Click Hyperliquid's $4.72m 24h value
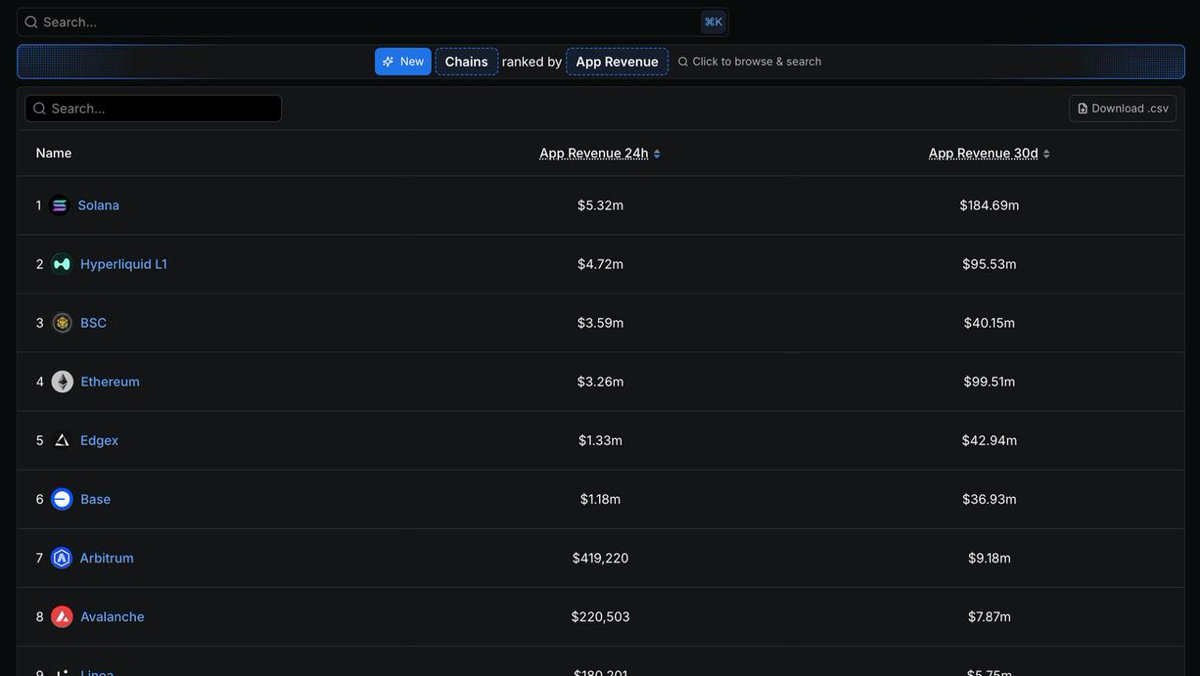This screenshot has width=1200, height=676. coord(600,264)
